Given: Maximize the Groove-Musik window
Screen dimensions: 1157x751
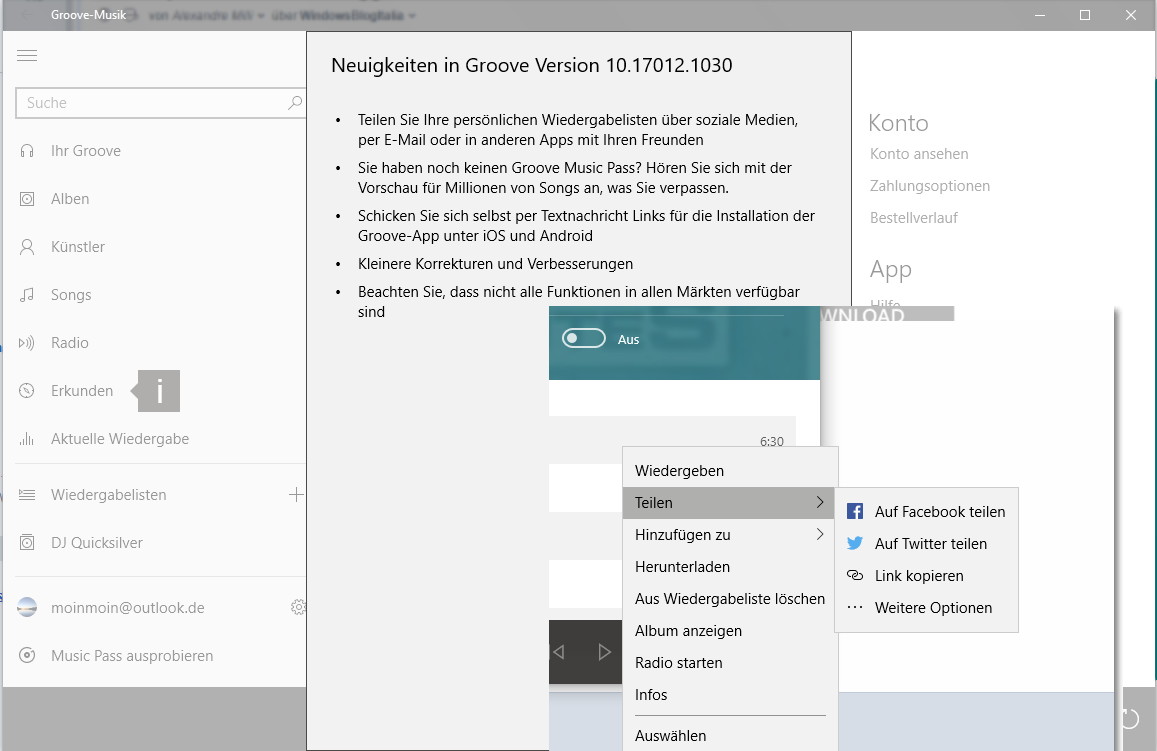Looking at the screenshot, I should pyautogui.click(x=1085, y=15).
